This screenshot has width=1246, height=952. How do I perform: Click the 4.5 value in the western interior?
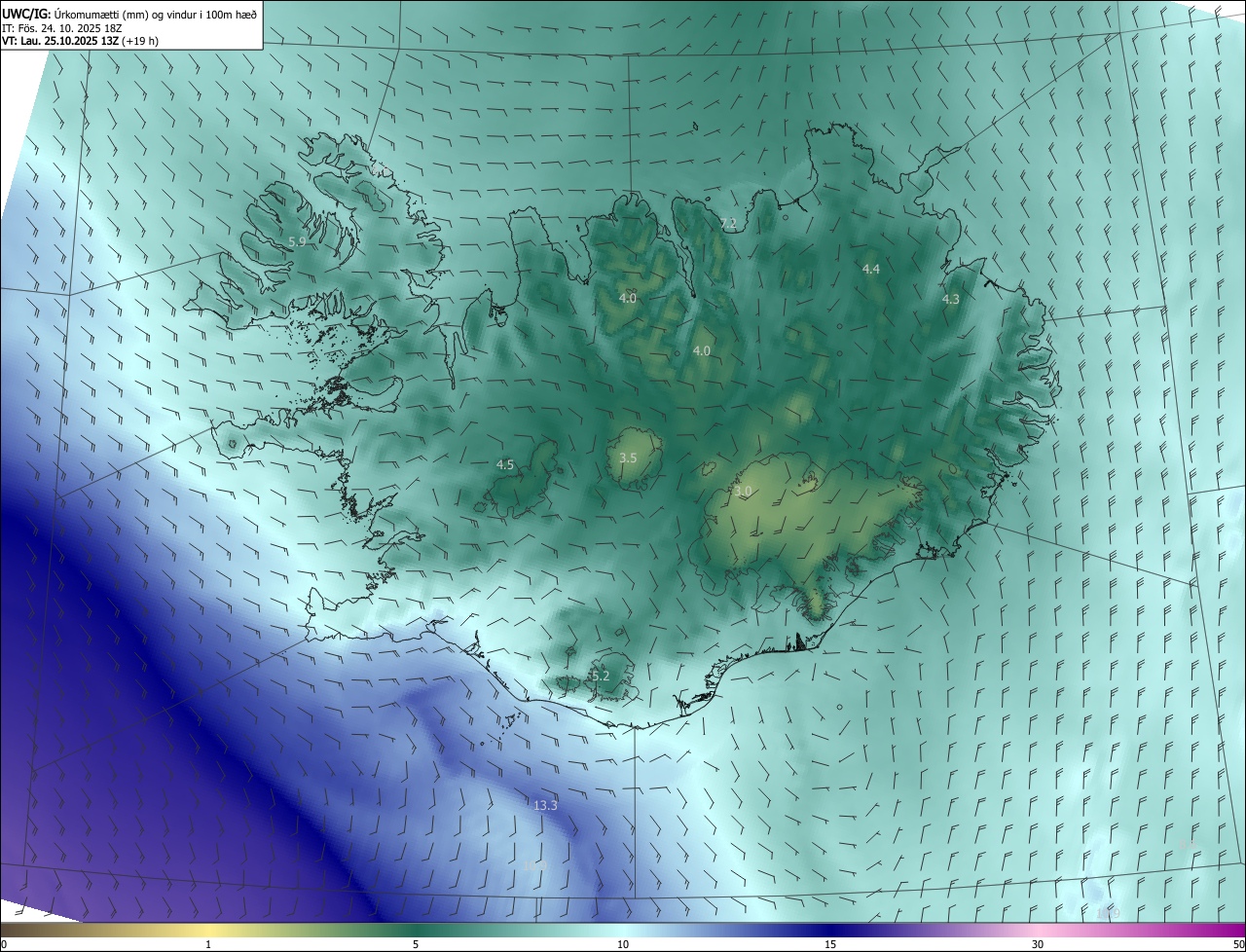point(504,465)
